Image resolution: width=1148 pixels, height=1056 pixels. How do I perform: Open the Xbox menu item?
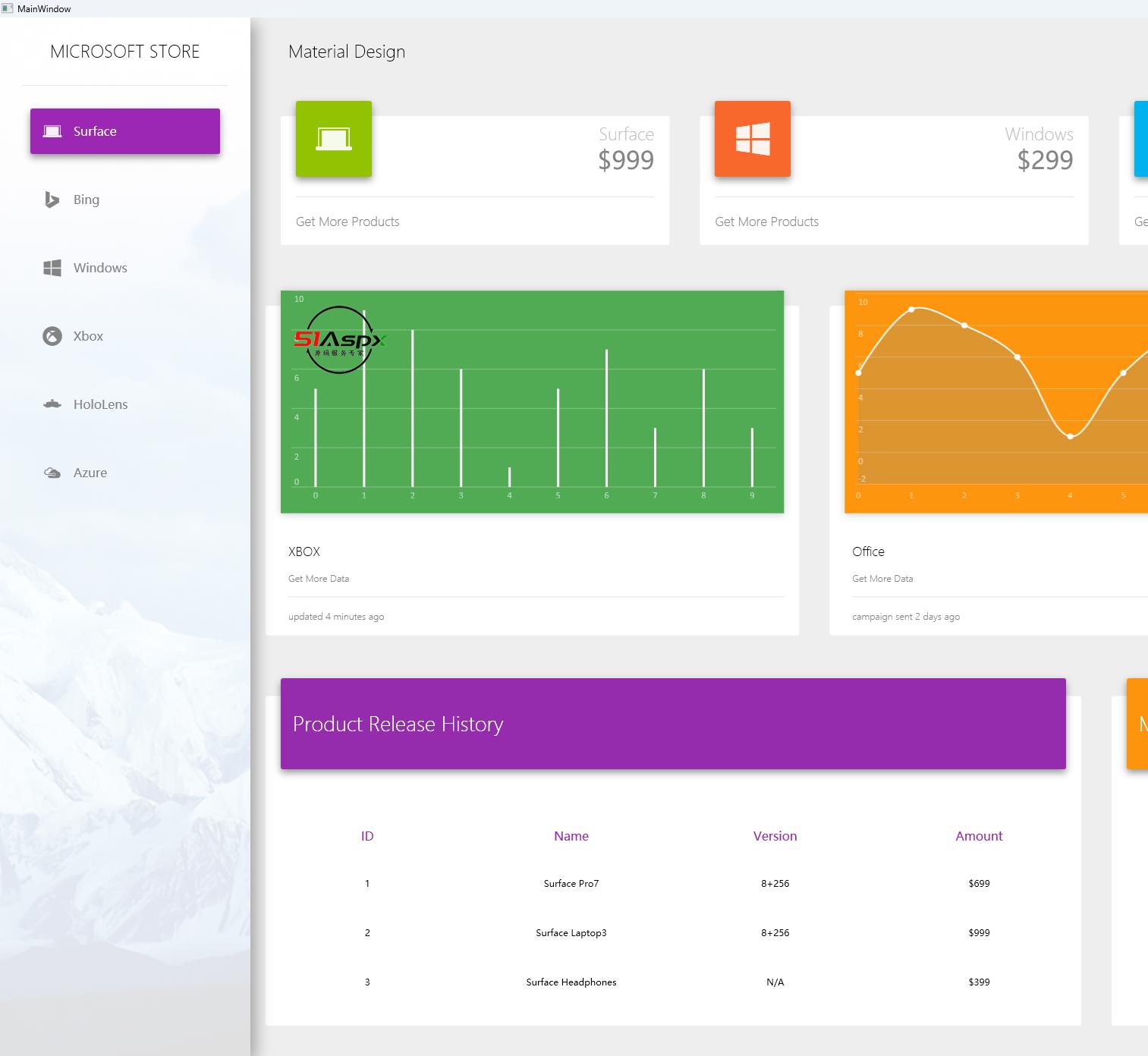[x=125, y=336]
